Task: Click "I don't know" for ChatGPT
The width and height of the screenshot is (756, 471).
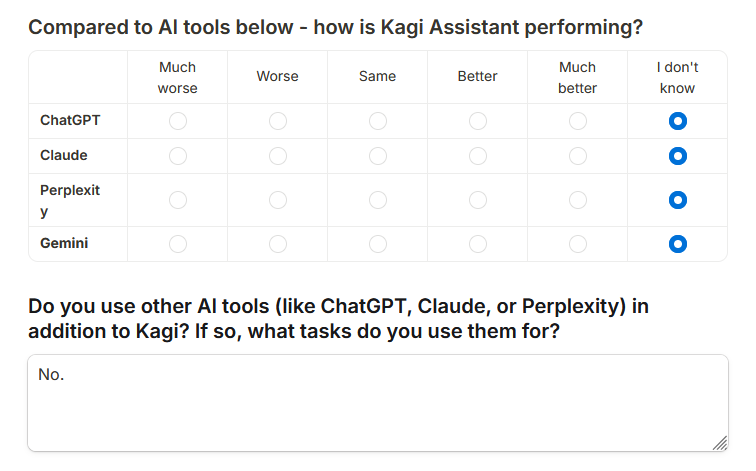Action: [x=678, y=121]
